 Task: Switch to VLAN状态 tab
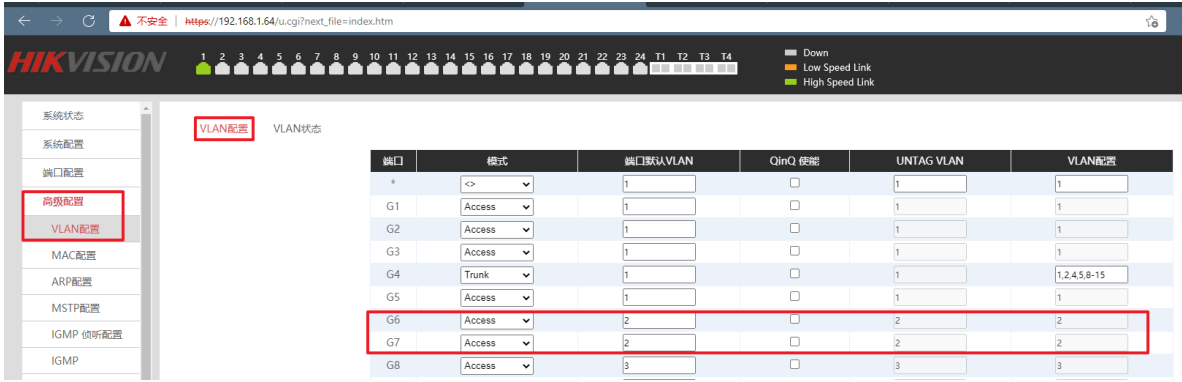297,128
